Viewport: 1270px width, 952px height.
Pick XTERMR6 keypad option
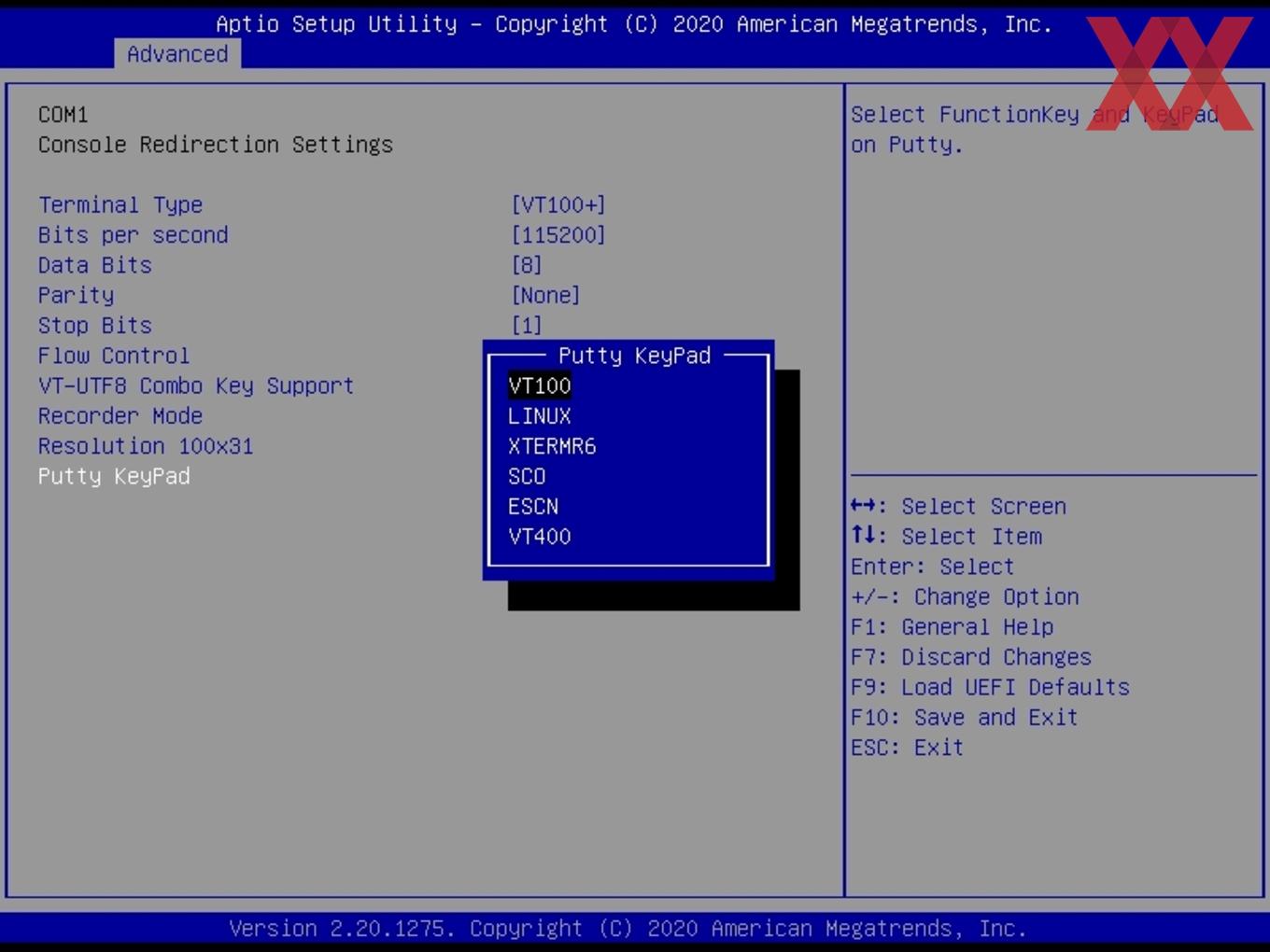[x=552, y=446]
